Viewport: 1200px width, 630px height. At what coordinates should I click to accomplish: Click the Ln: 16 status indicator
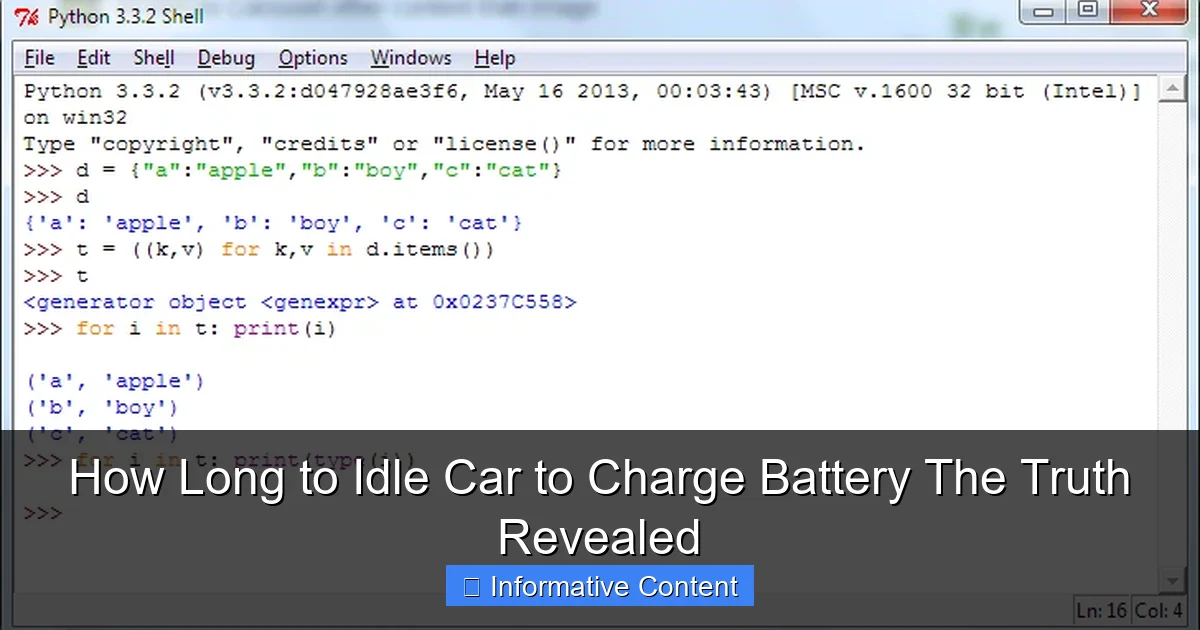[1100, 610]
